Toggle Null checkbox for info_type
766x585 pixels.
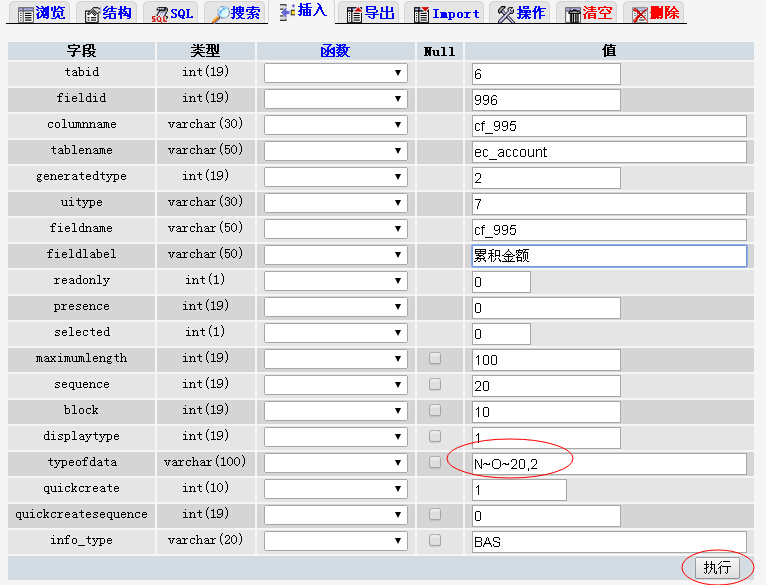pyautogui.click(x=435, y=540)
